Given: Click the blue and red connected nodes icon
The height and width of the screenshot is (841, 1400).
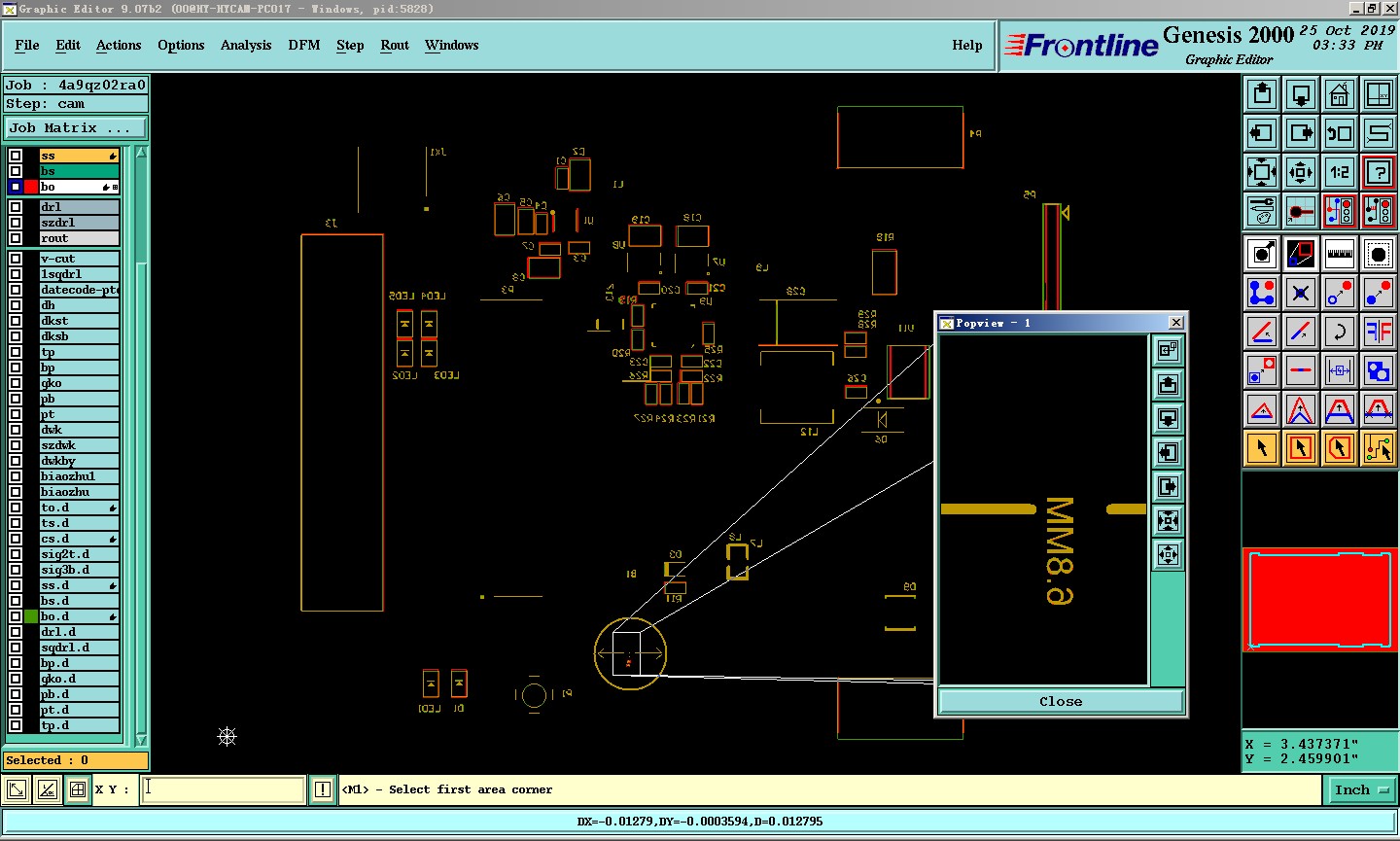Looking at the screenshot, I should pyautogui.click(x=1262, y=293).
